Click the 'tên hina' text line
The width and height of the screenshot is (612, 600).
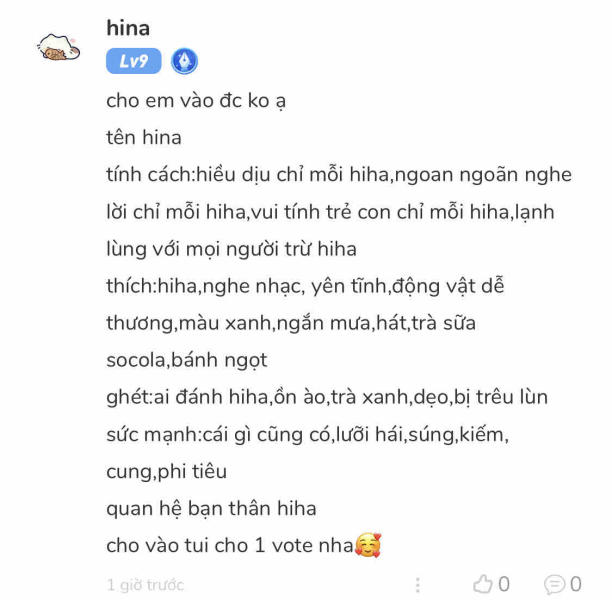tap(144, 137)
